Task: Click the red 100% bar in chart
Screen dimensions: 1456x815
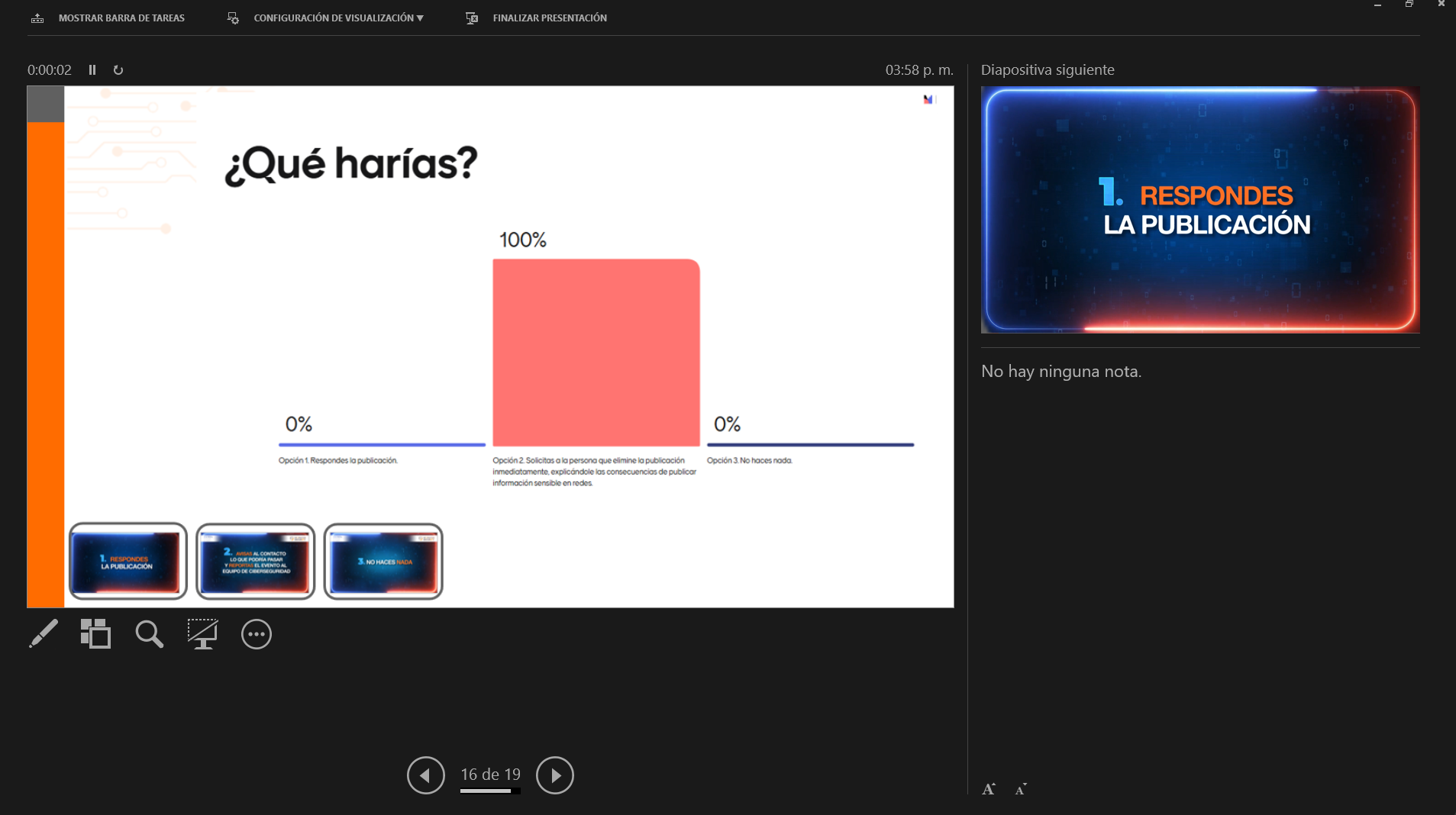Action: coord(596,352)
